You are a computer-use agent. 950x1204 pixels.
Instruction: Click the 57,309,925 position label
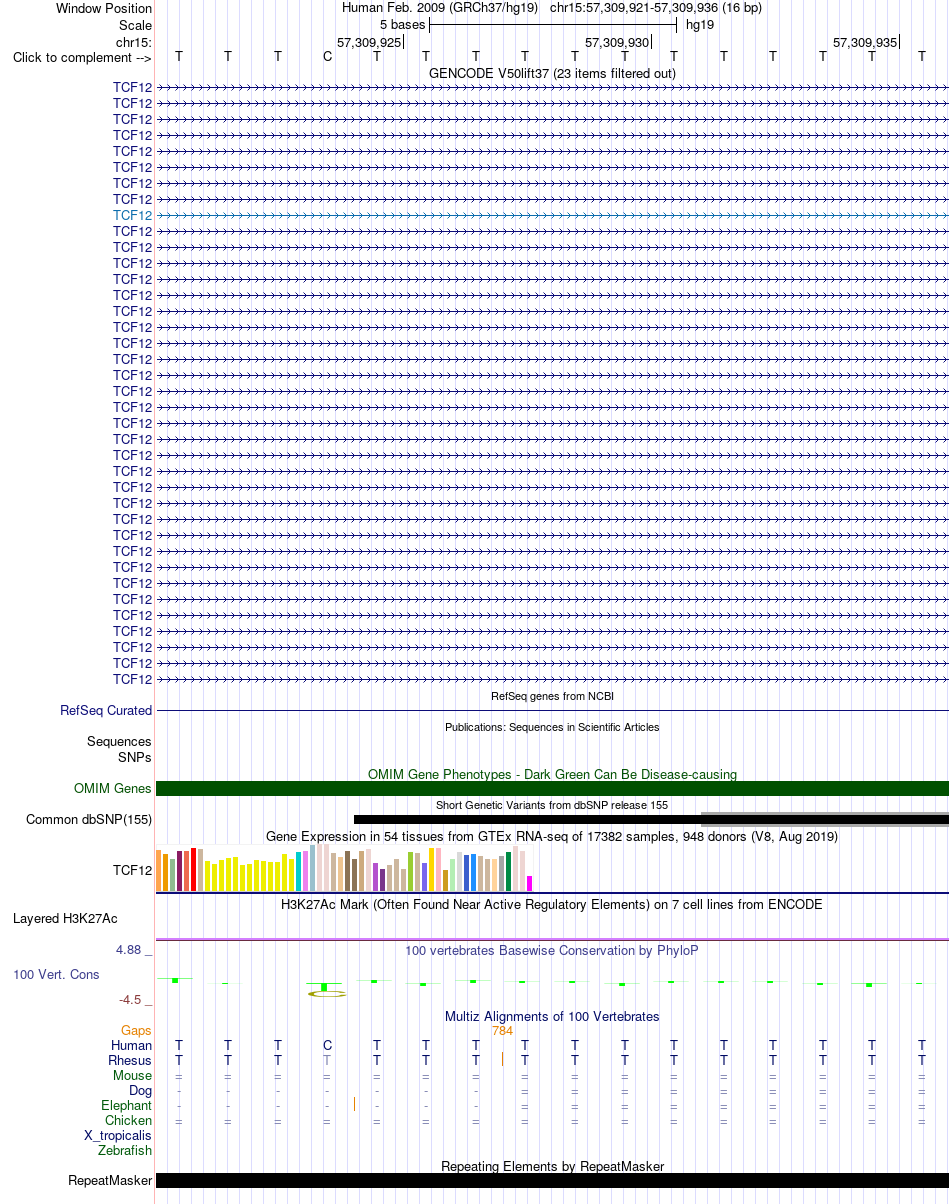[369, 43]
